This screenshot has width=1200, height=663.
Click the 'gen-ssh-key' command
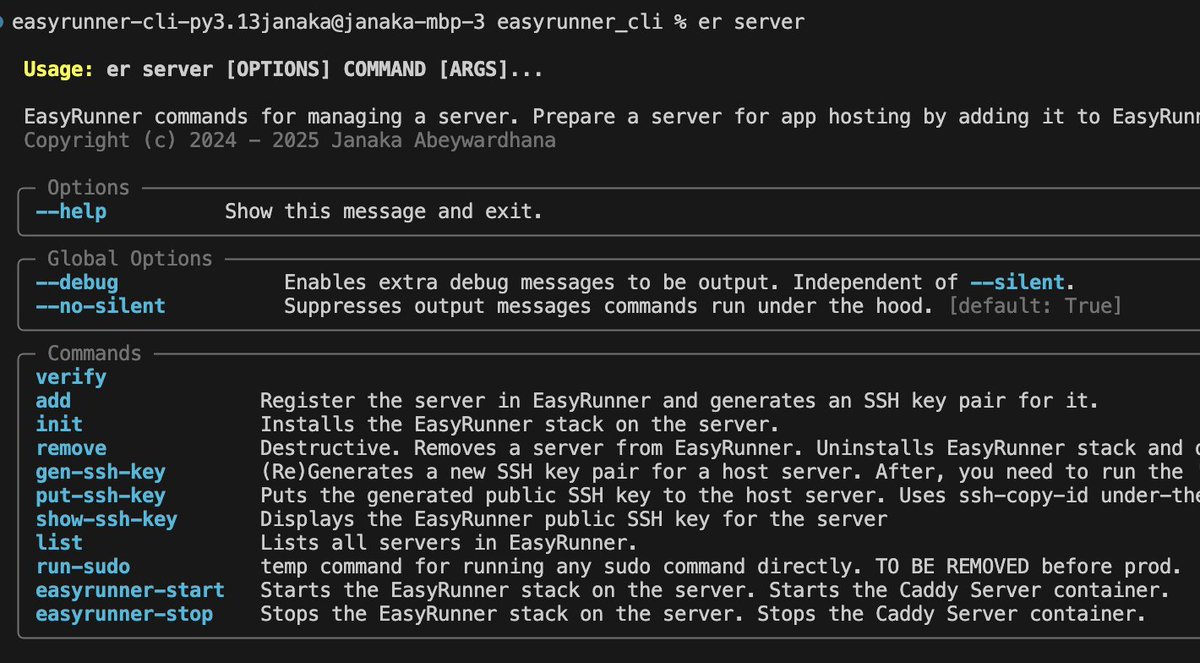click(100, 472)
